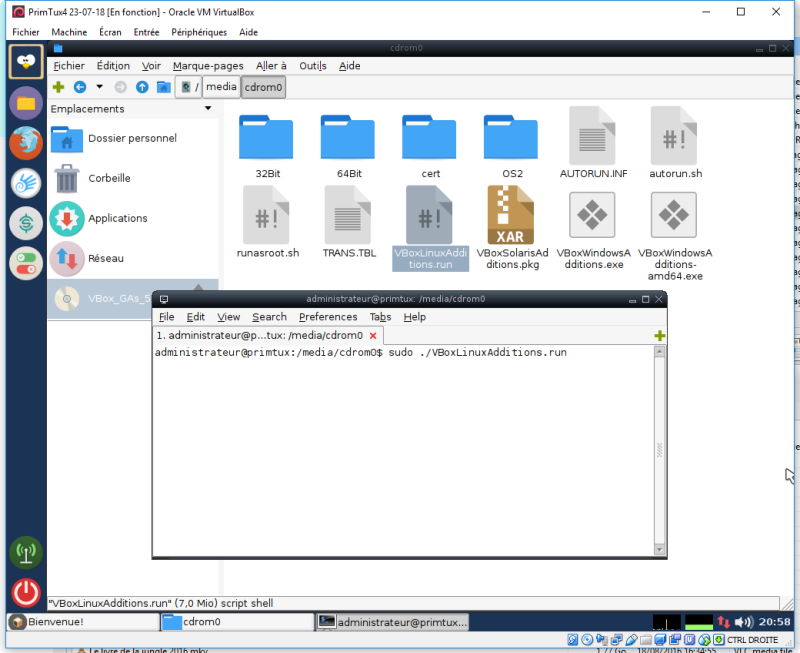Screen dimensions: 800x653
Task: Click the green S dock icon
Action: coord(26,223)
